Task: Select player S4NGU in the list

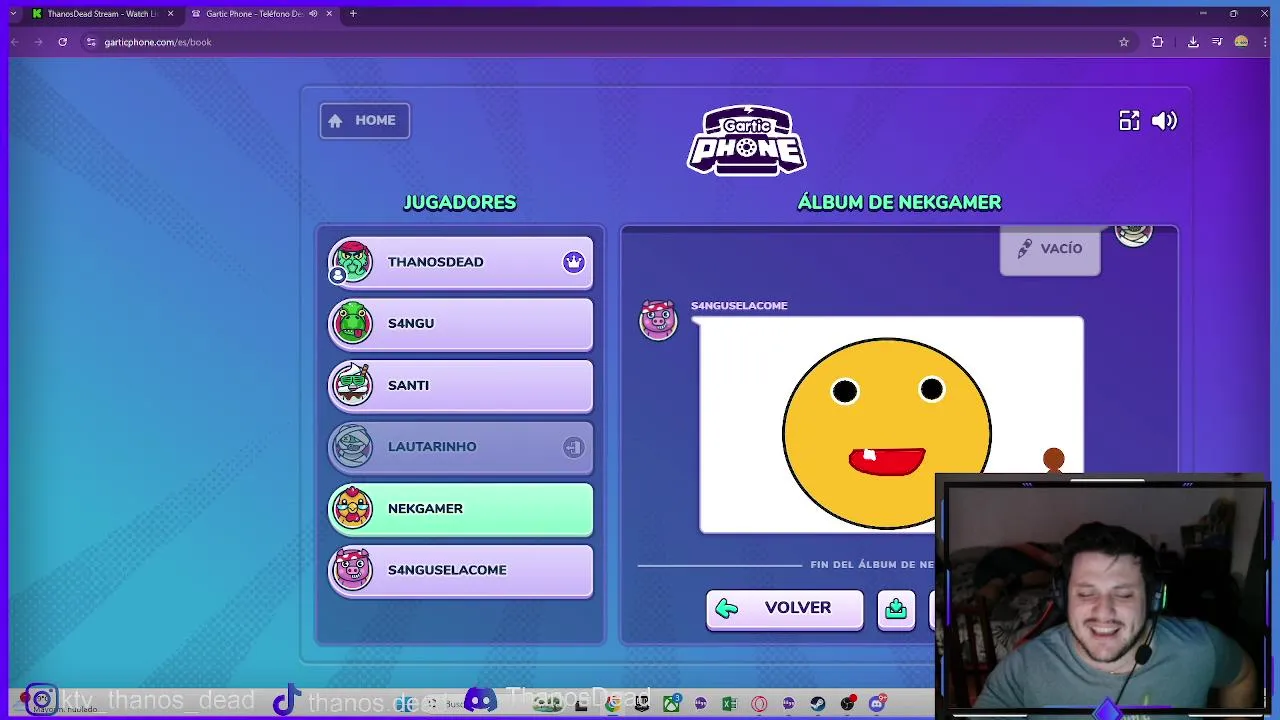Action: click(460, 324)
